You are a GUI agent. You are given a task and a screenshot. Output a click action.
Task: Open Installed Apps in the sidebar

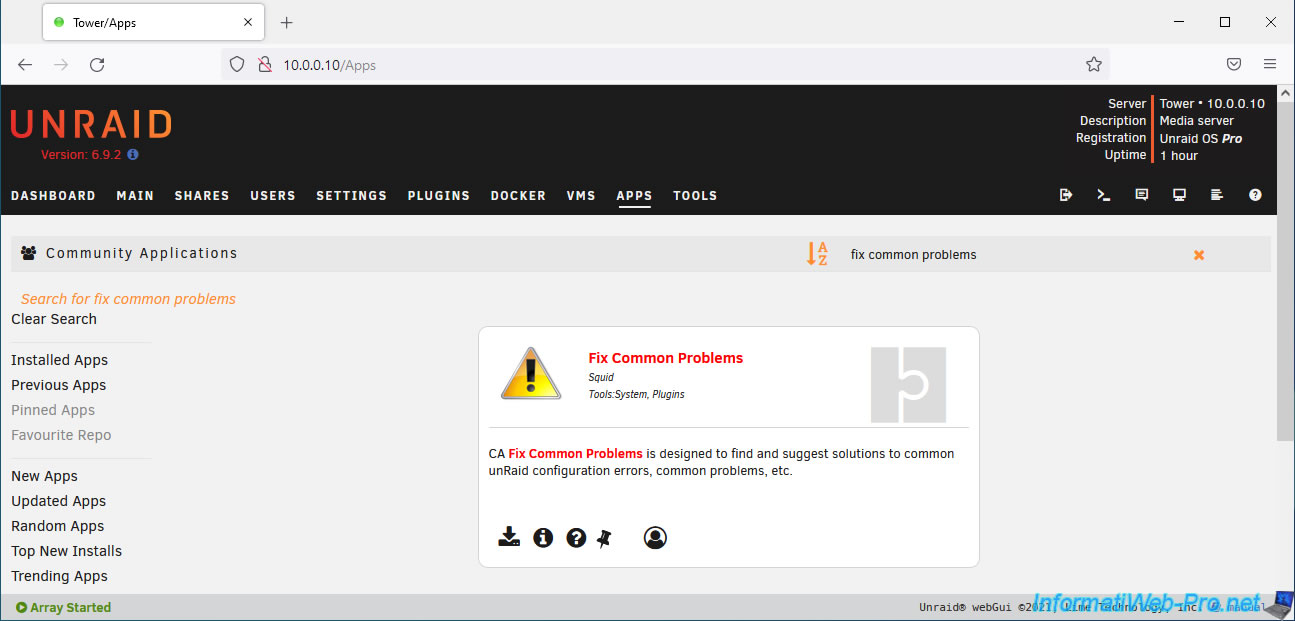point(59,360)
